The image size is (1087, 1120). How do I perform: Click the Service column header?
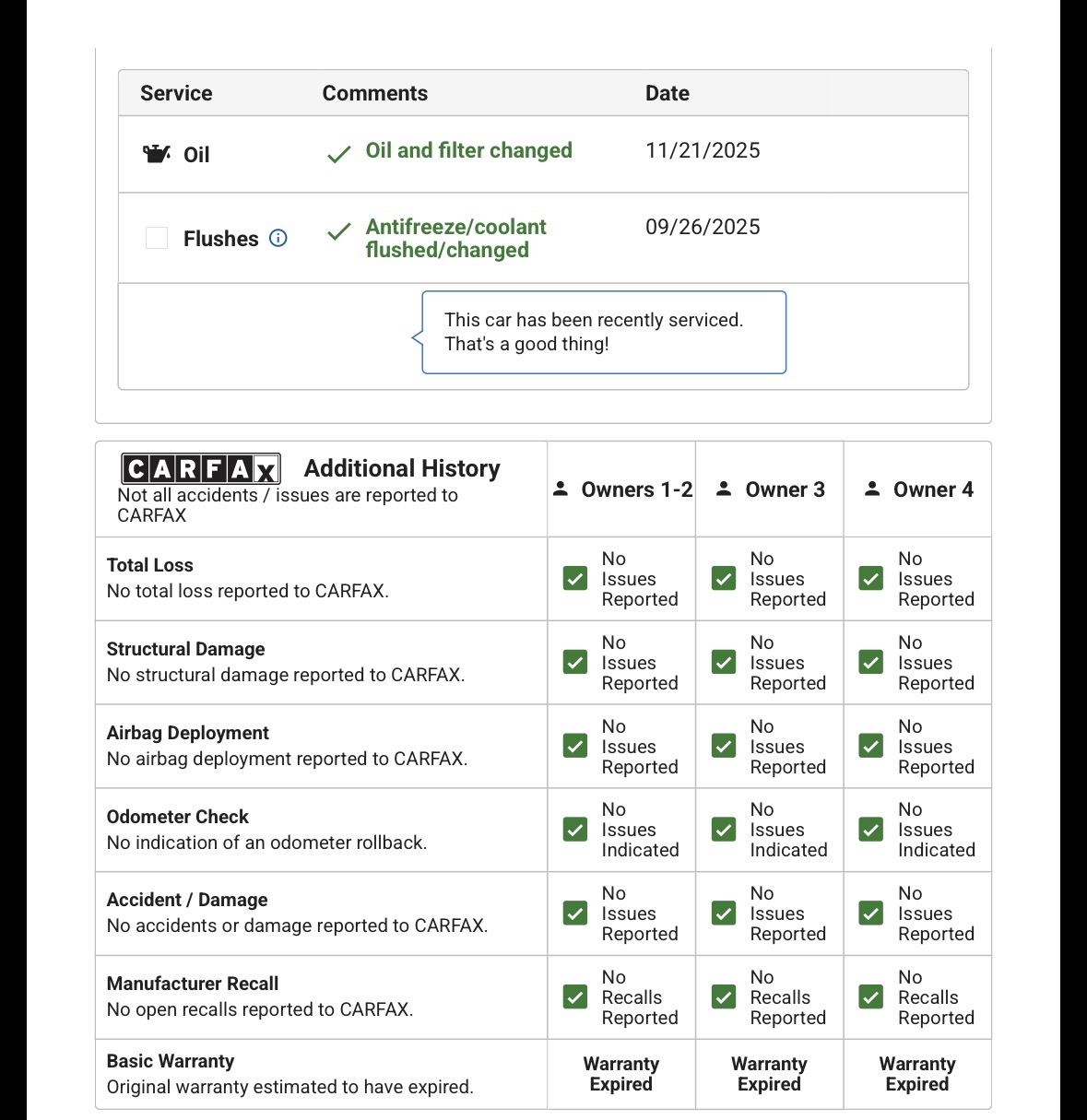coord(176,93)
